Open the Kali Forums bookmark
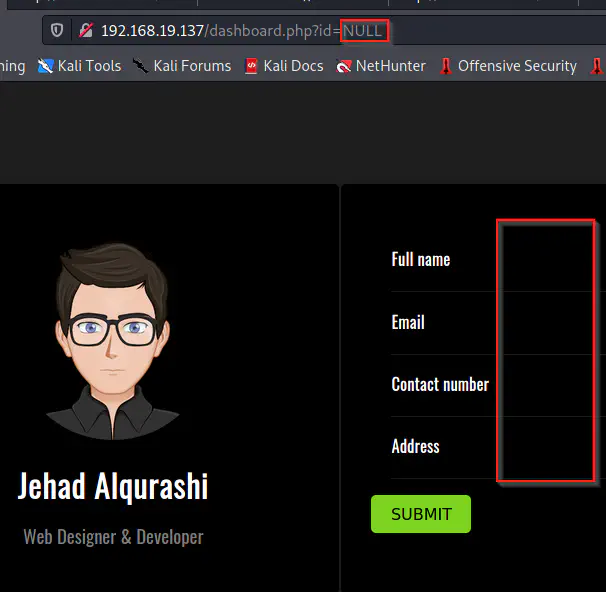Viewport: 606px width, 592px height. pyautogui.click(x=181, y=66)
